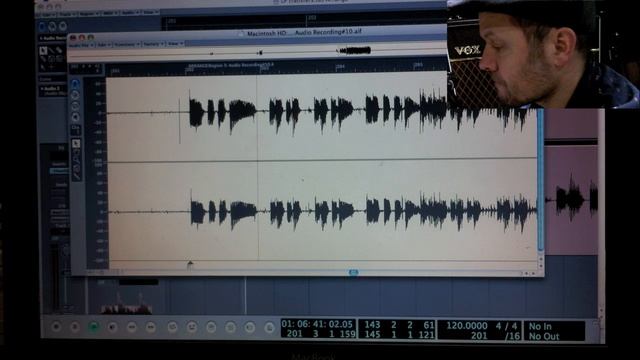Open the Arrange window Region dropdown
640x360 pixels.
tap(89, 13)
